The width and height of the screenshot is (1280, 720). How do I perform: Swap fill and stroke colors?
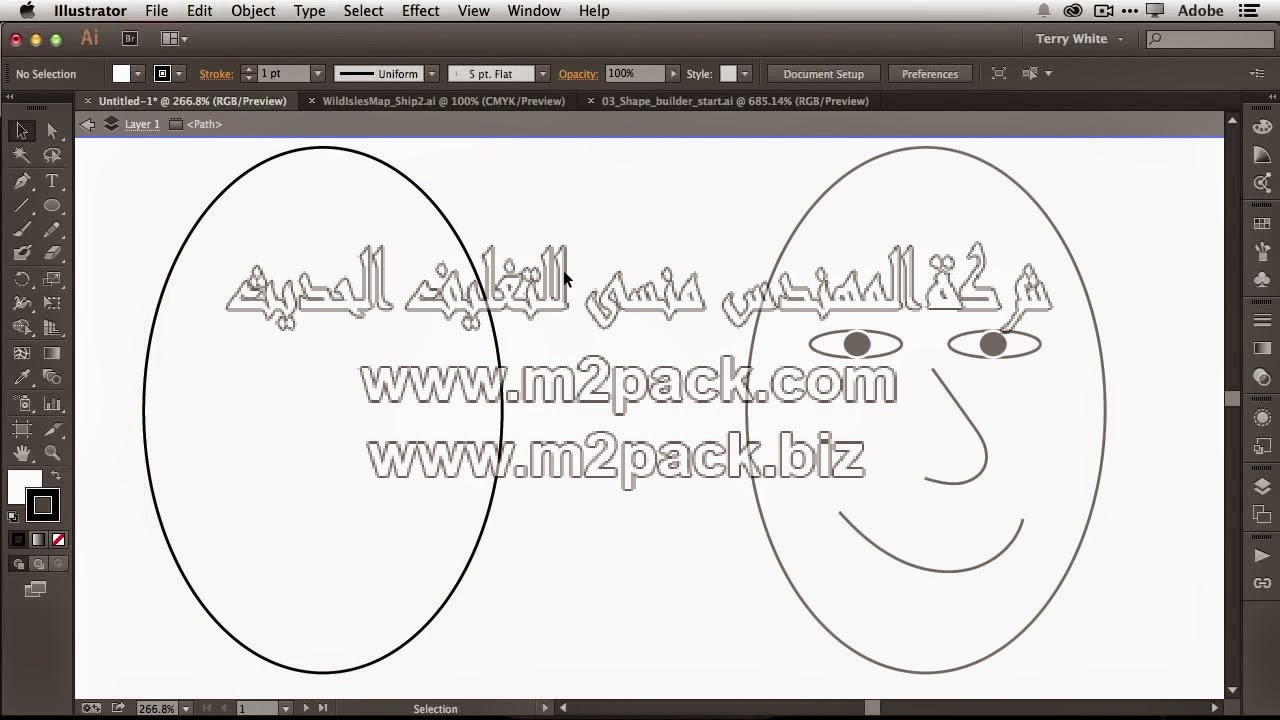tap(56, 476)
